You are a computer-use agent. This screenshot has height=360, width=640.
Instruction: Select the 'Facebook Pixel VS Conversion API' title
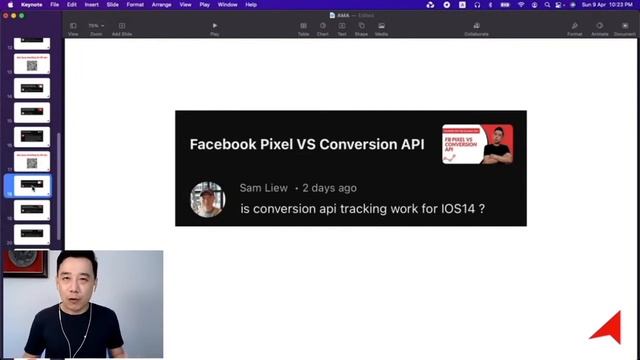(307, 144)
